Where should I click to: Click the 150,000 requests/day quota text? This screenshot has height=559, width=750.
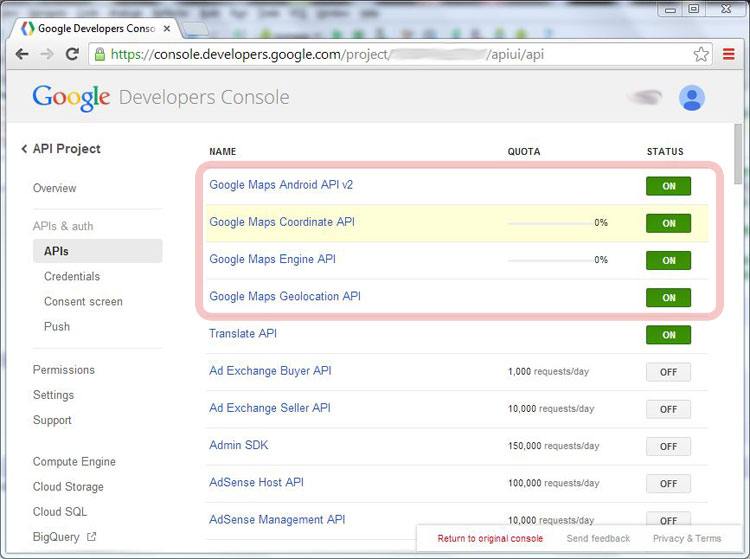pyautogui.click(x=553, y=446)
